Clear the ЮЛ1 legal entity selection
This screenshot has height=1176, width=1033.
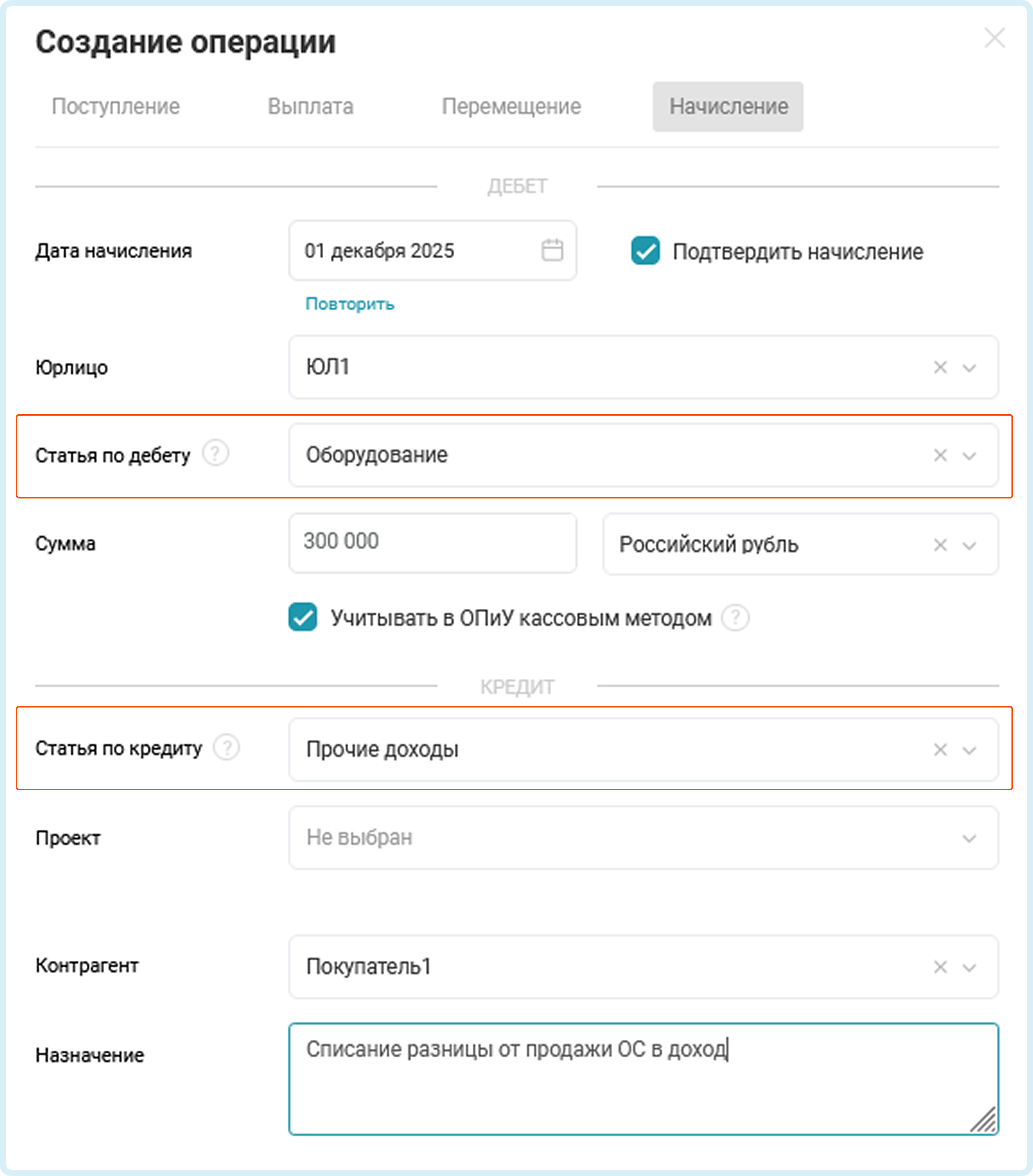[x=940, y=367]
